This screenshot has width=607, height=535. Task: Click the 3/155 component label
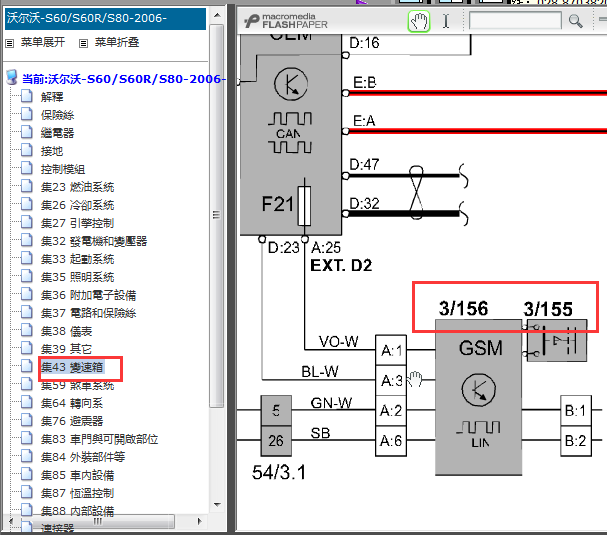tap(548, 309)
